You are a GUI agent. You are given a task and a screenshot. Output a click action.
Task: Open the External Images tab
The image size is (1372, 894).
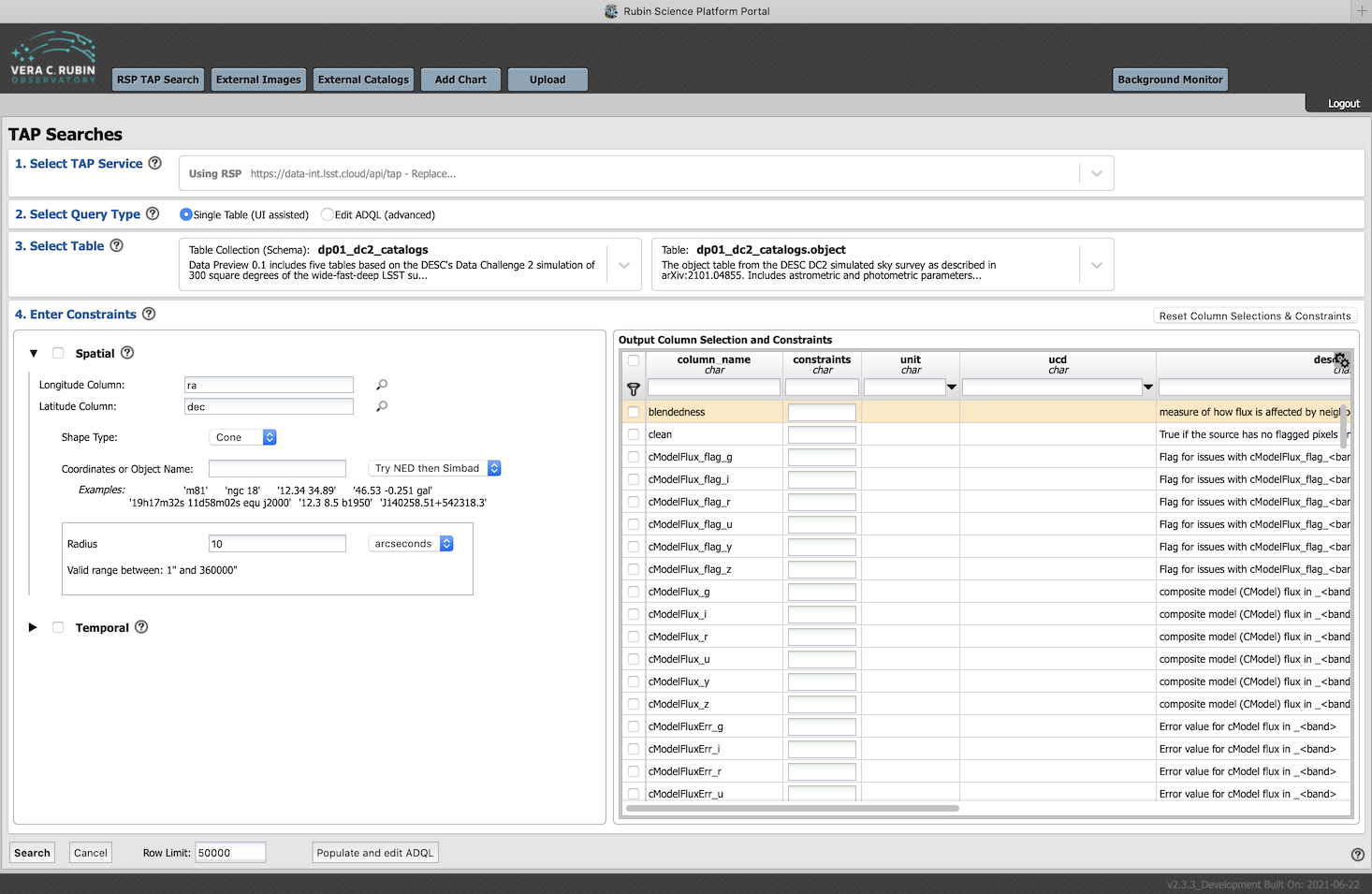pyautogui.click(x=258, y=80)
